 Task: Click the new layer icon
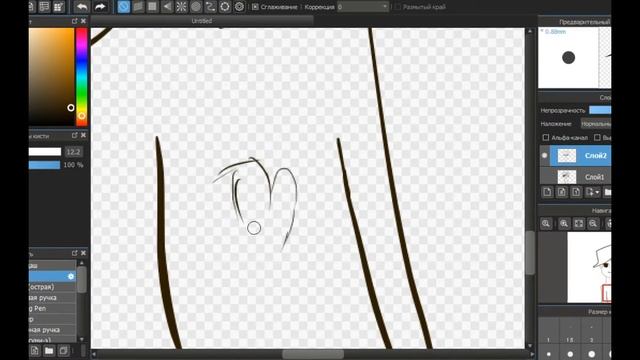point(547,192)
